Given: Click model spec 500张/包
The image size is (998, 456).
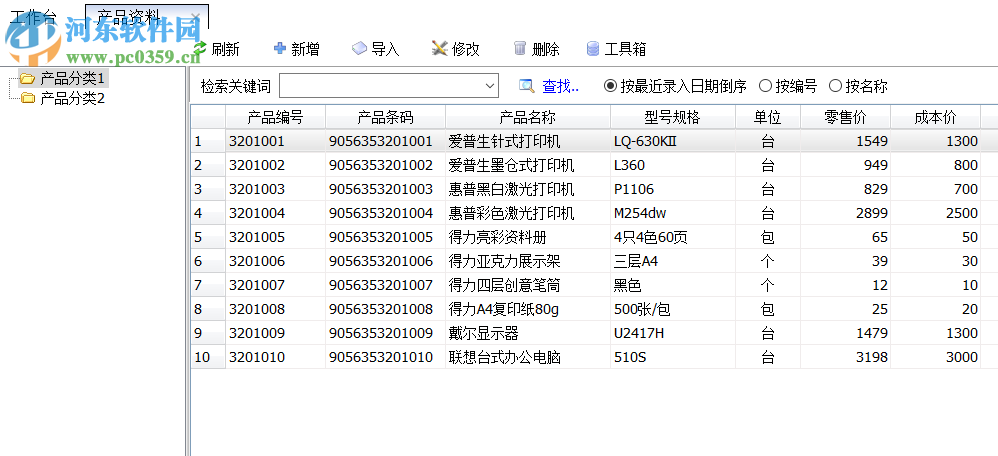Looking at the screenshot, I should click(642, 310).
